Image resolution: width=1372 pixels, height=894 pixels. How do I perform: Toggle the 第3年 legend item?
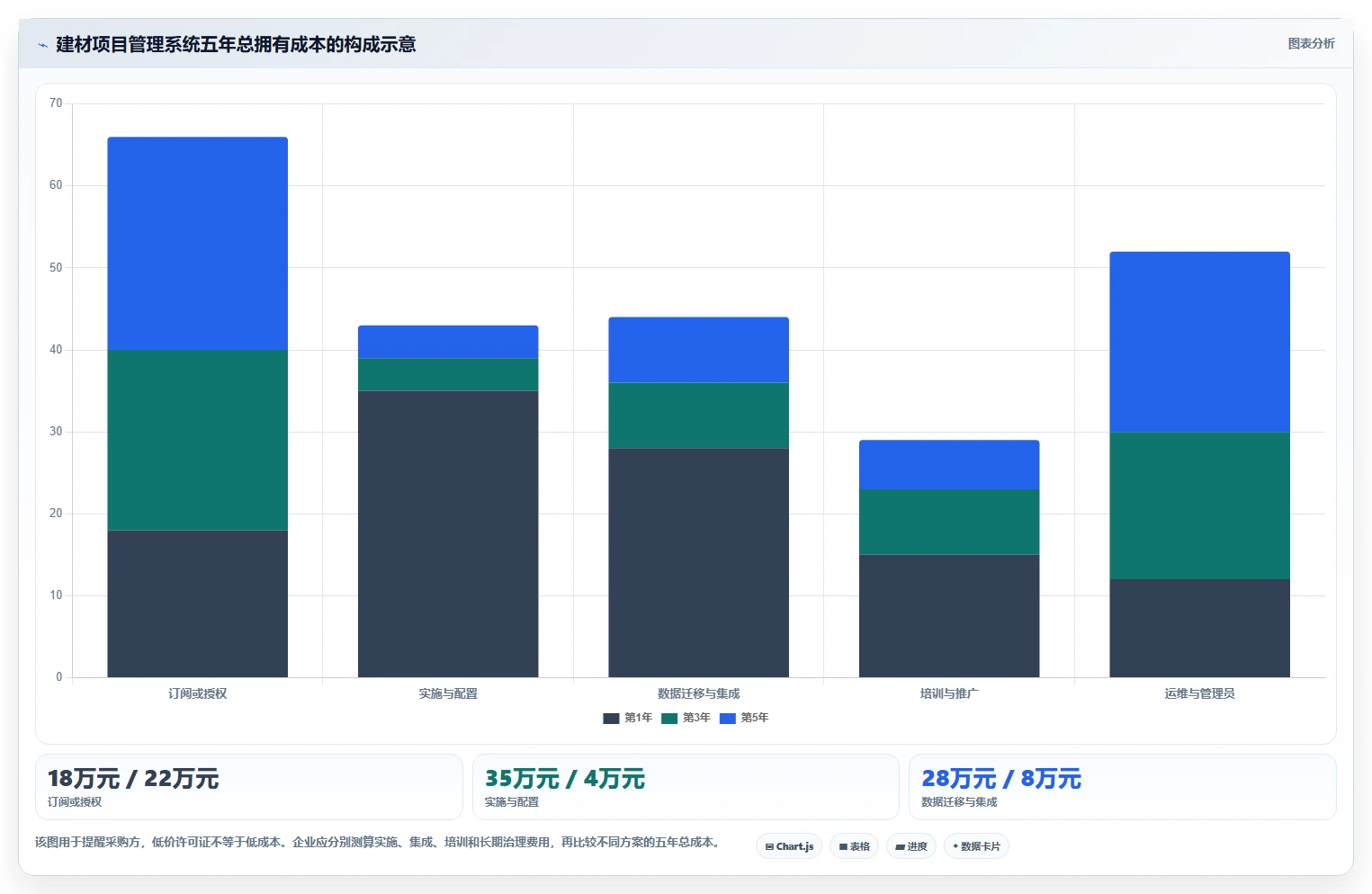coord(686,718)
